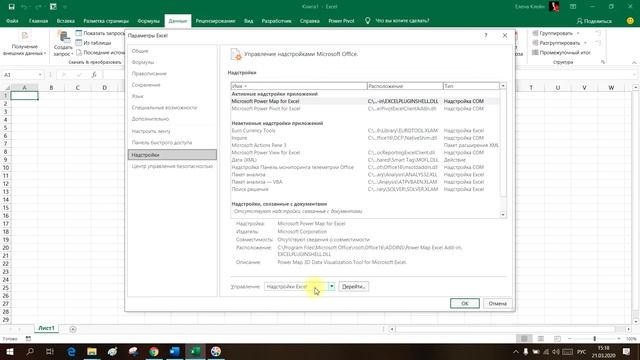Click the Поделиться share button

594,21
